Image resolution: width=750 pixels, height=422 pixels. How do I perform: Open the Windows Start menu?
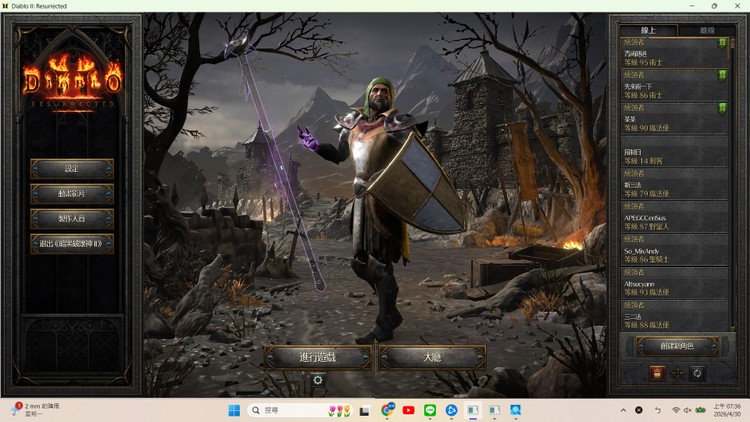coord(234,410)
